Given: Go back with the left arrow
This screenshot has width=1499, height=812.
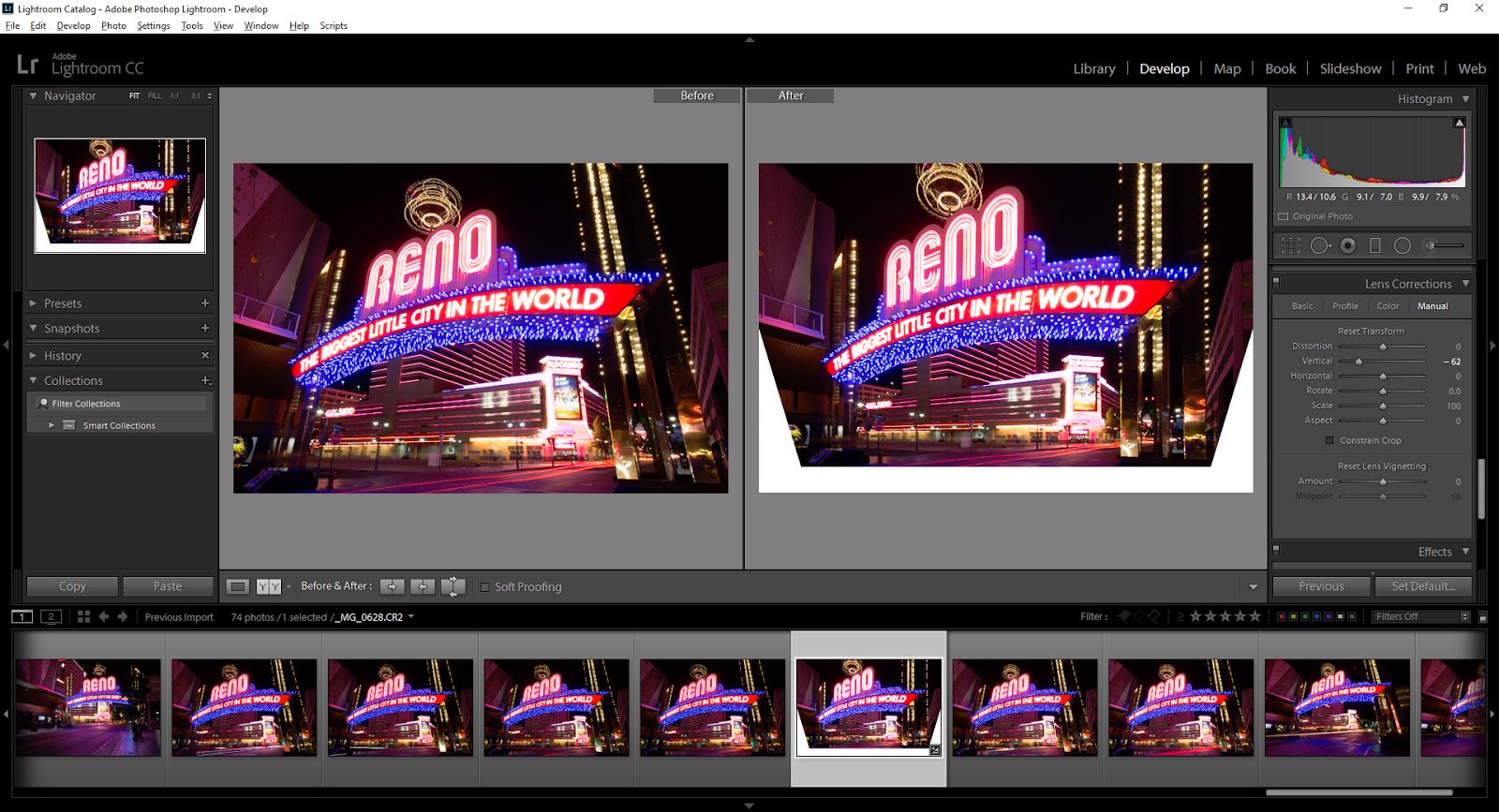Looking at the screenshot, I should click(x=104, y=616).
